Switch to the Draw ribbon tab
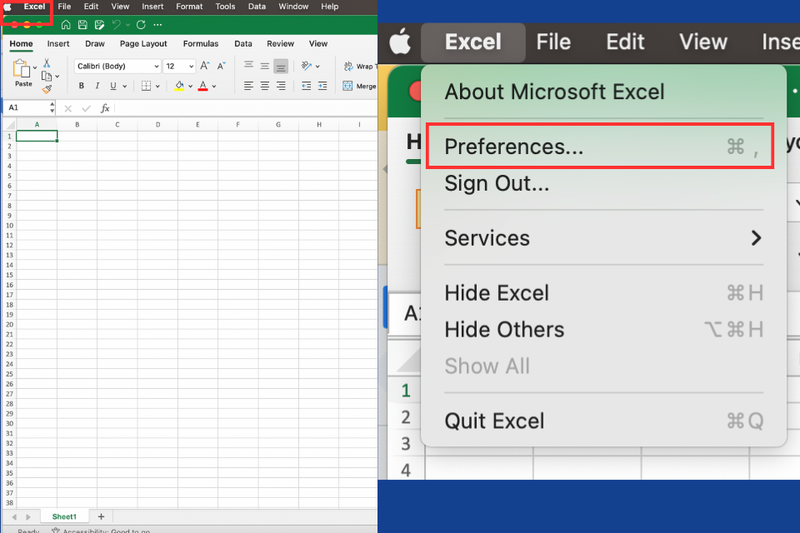Screen dimensions: 800x533 95,44
